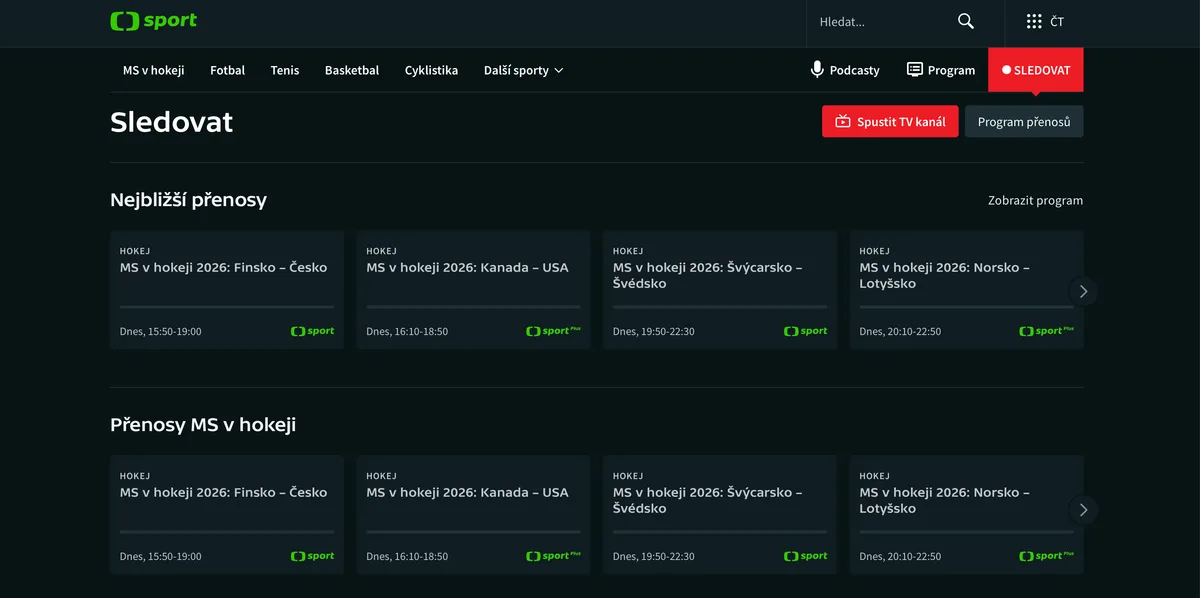Click the Hledat search input field
Viewport: 1200px width, 598px height.
pos(880,22)
